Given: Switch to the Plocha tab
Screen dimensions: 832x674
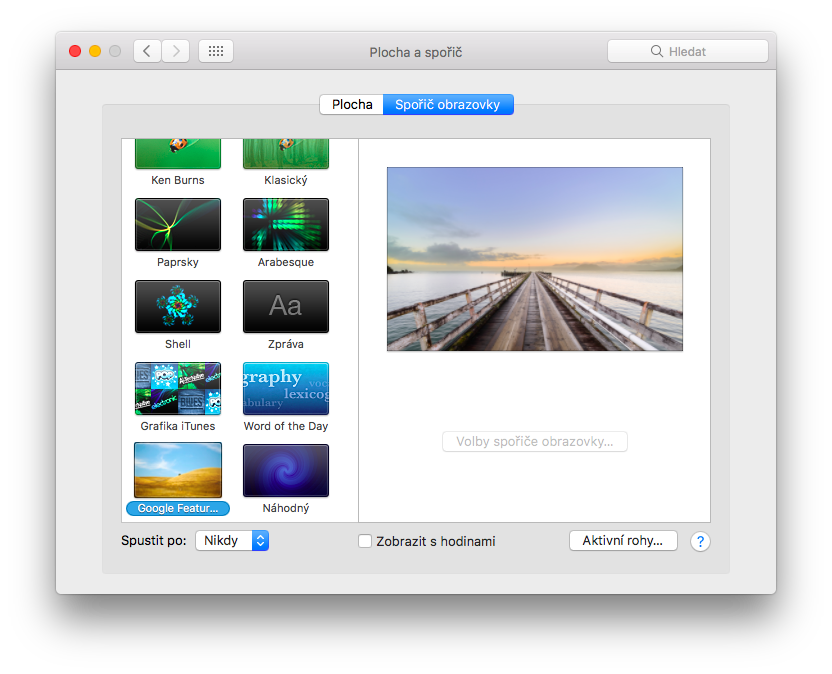Looking at the screenshot, I should (x=352, y=105).
